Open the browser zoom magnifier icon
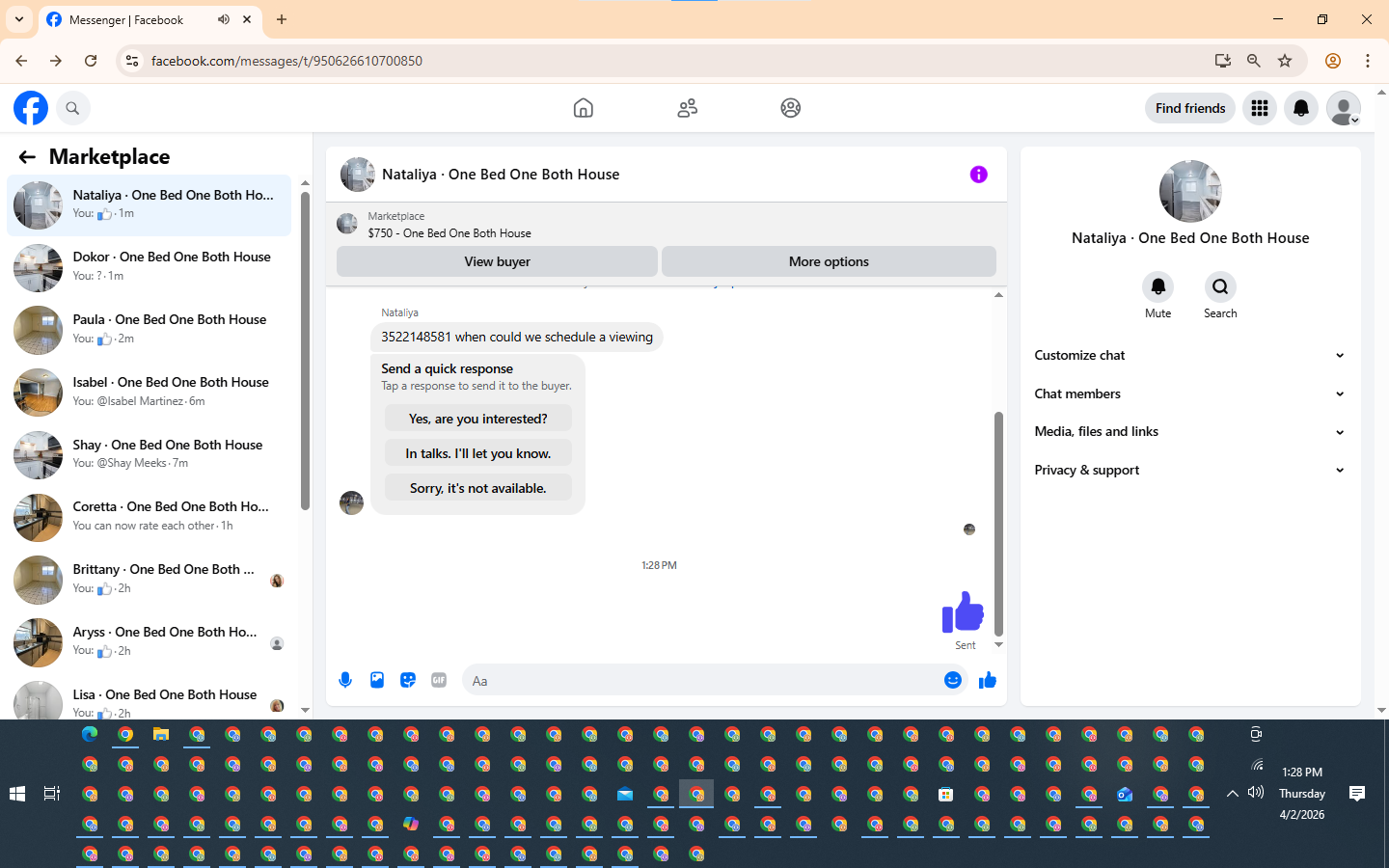 click(1254, 61)
